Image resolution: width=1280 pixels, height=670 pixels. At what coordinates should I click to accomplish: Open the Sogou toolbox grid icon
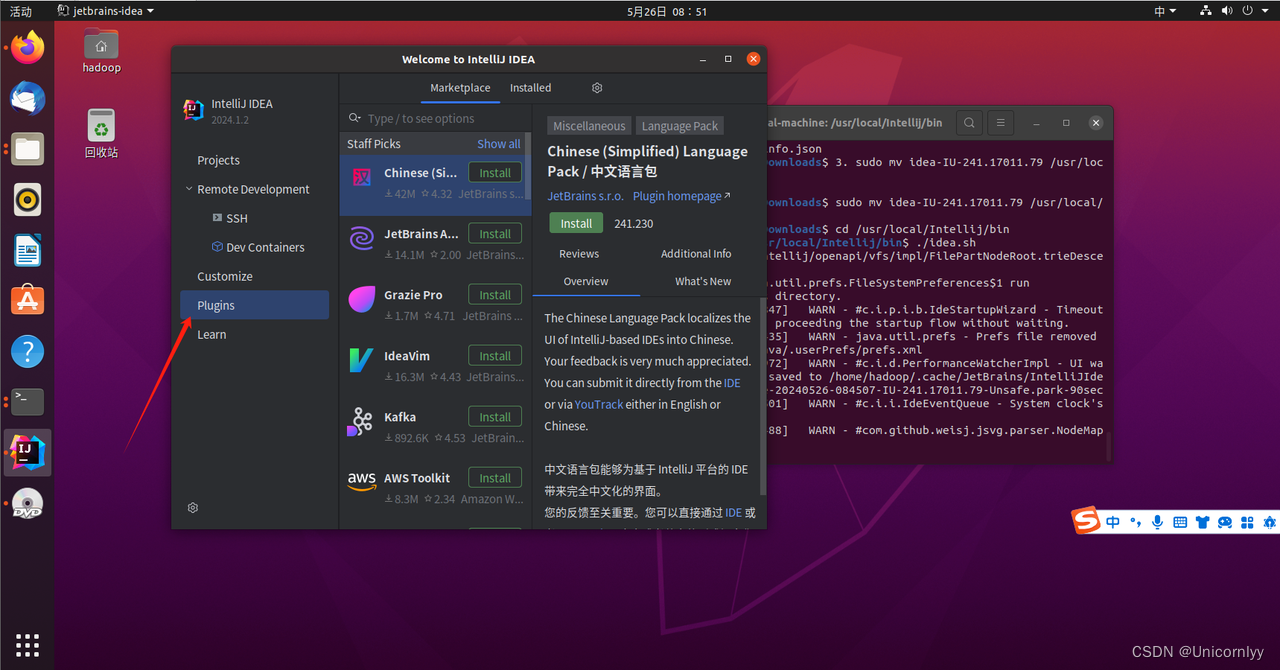1247,522
